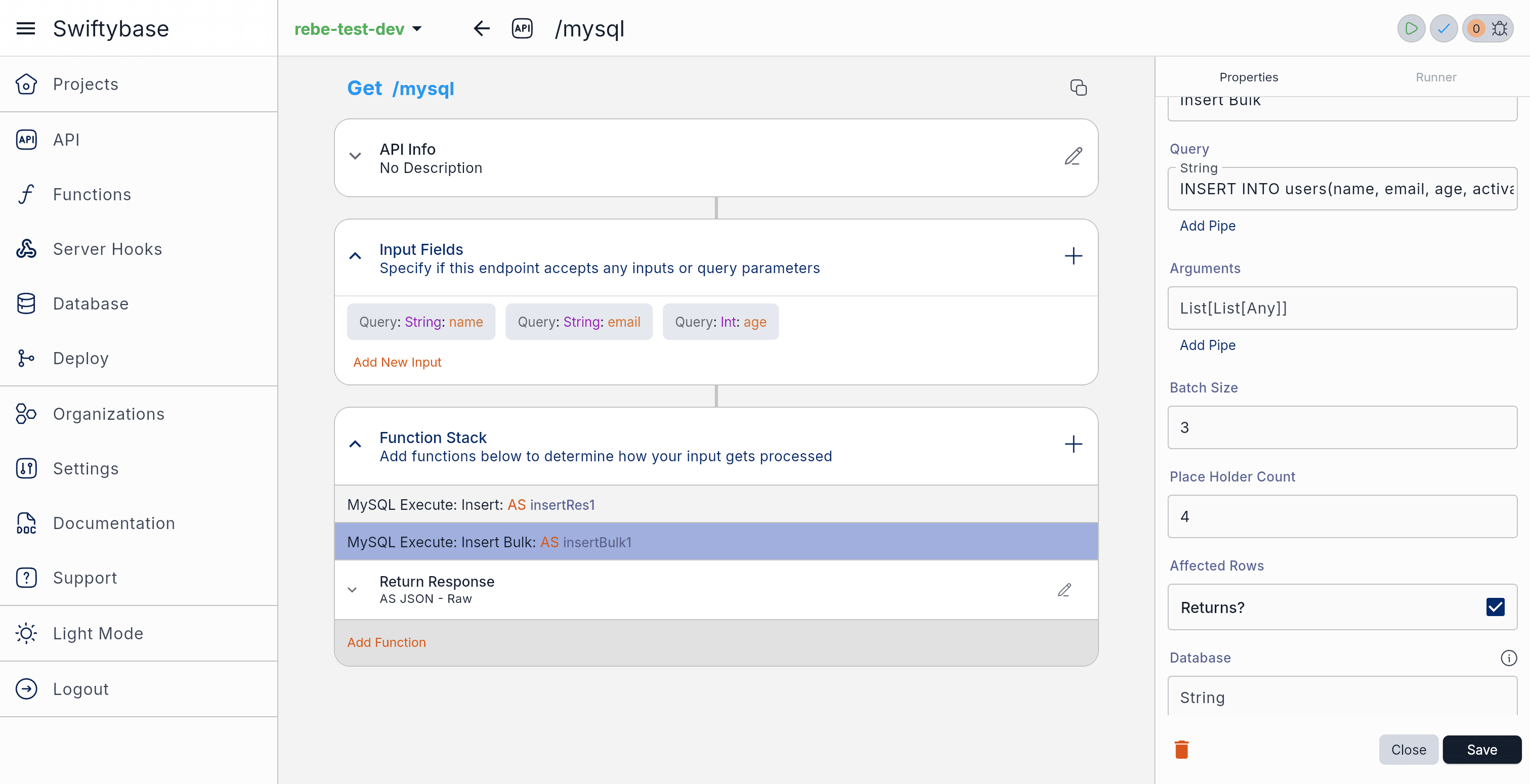Image resolution: width=1530 pixels, height=784 pixels.
Task: Click the Save button
Action: 1482,750
